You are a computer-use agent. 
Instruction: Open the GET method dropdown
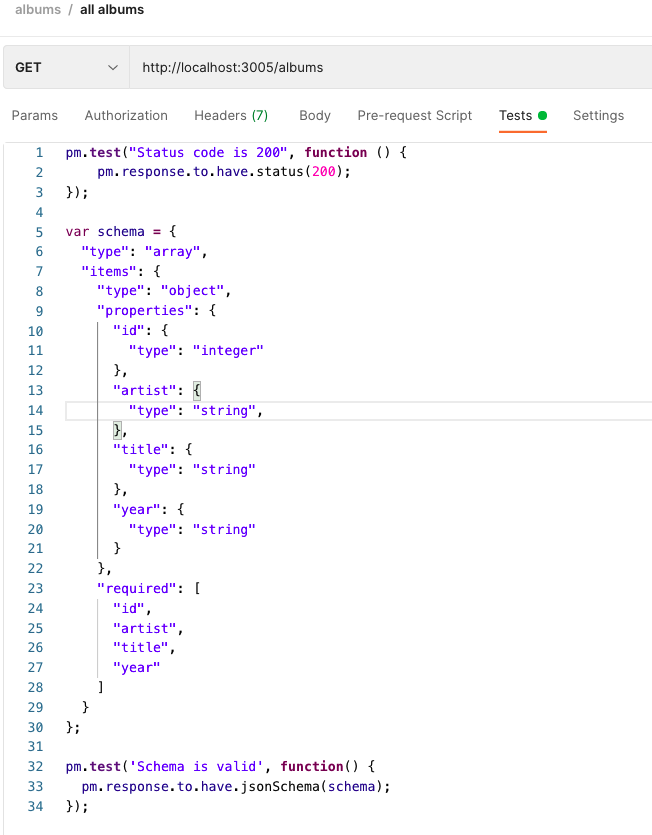(66, 67)
